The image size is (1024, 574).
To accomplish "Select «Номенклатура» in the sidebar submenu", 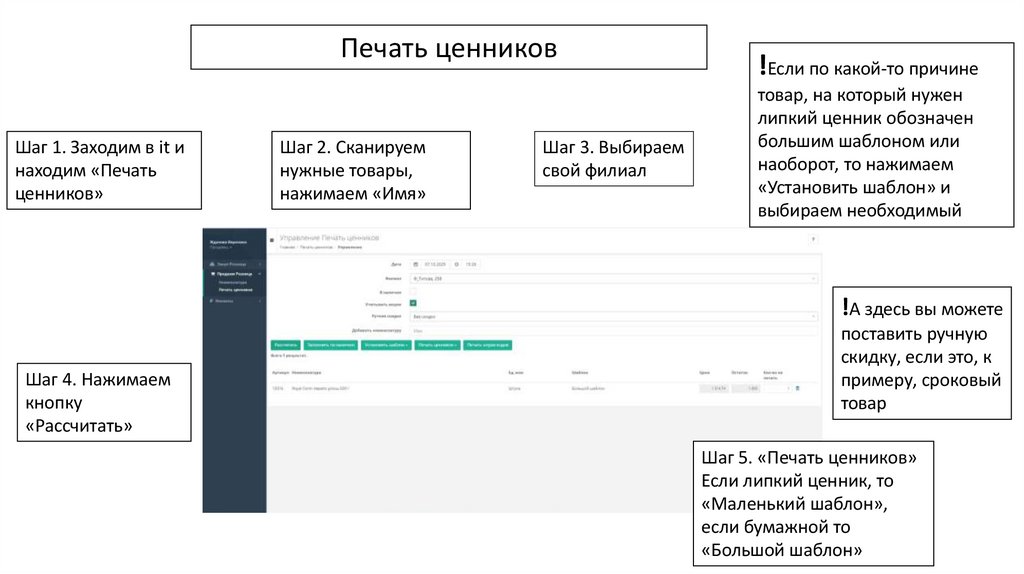I will [232, 282].
